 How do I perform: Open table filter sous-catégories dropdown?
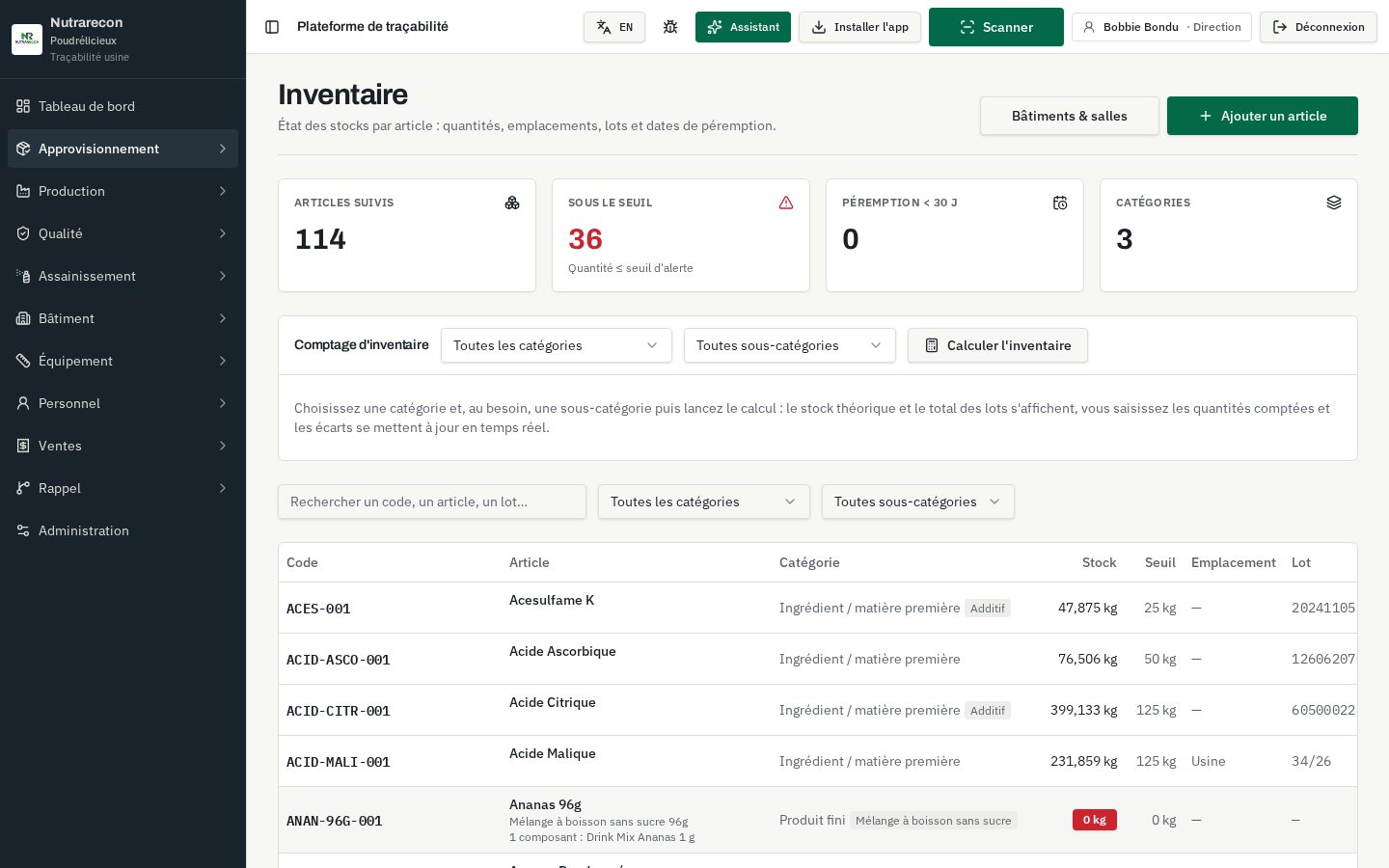tap(918, 502)
